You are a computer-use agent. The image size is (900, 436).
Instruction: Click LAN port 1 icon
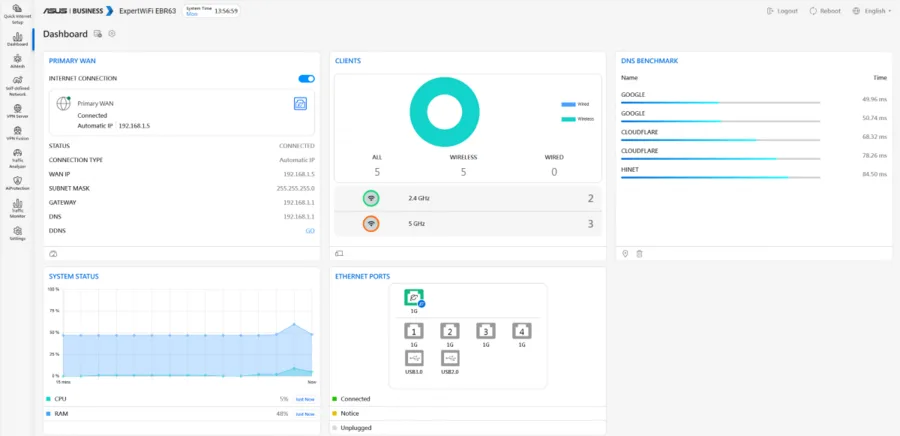click(414, 331)
